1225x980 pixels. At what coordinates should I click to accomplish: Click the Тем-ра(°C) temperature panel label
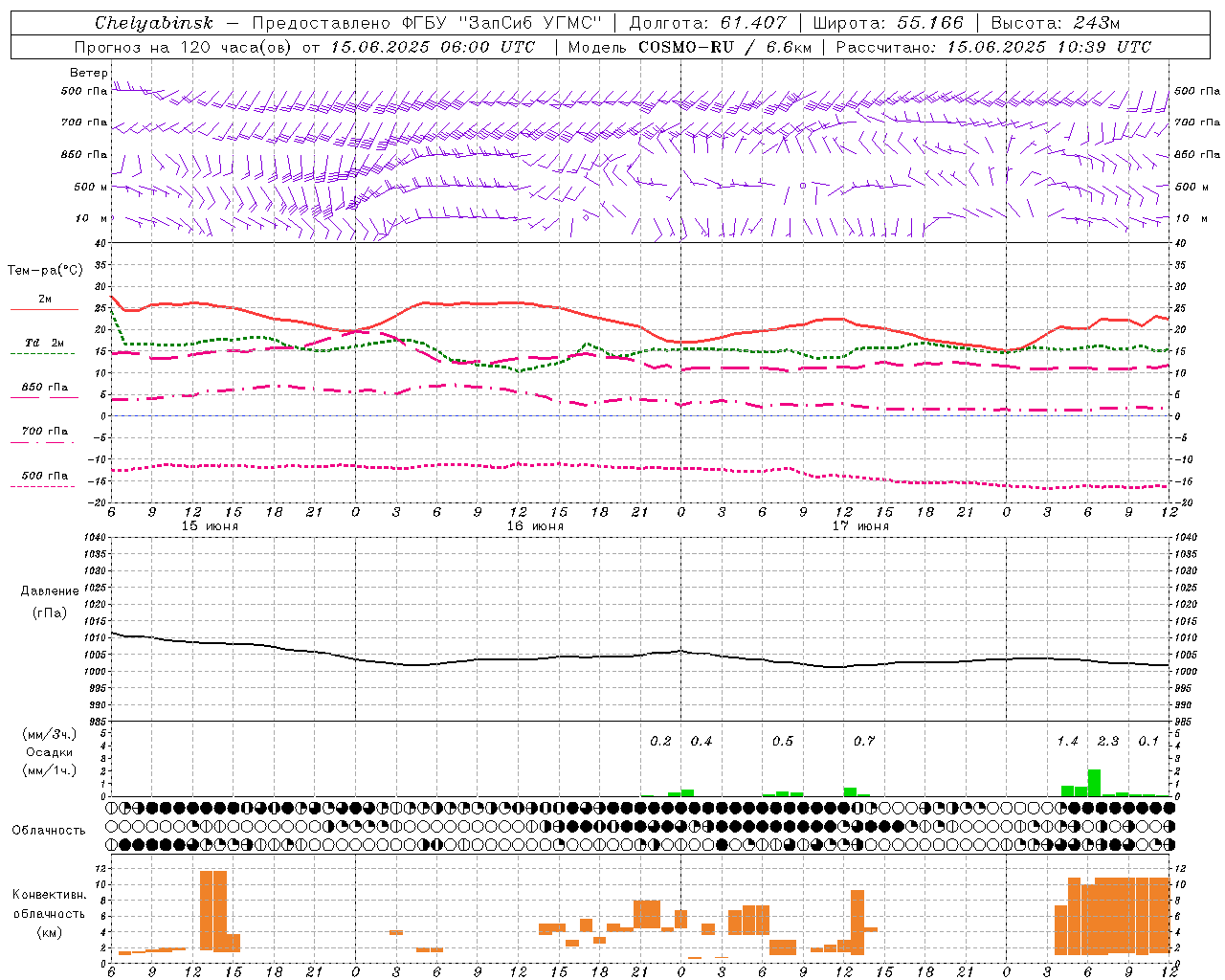[x=45, y=271]
